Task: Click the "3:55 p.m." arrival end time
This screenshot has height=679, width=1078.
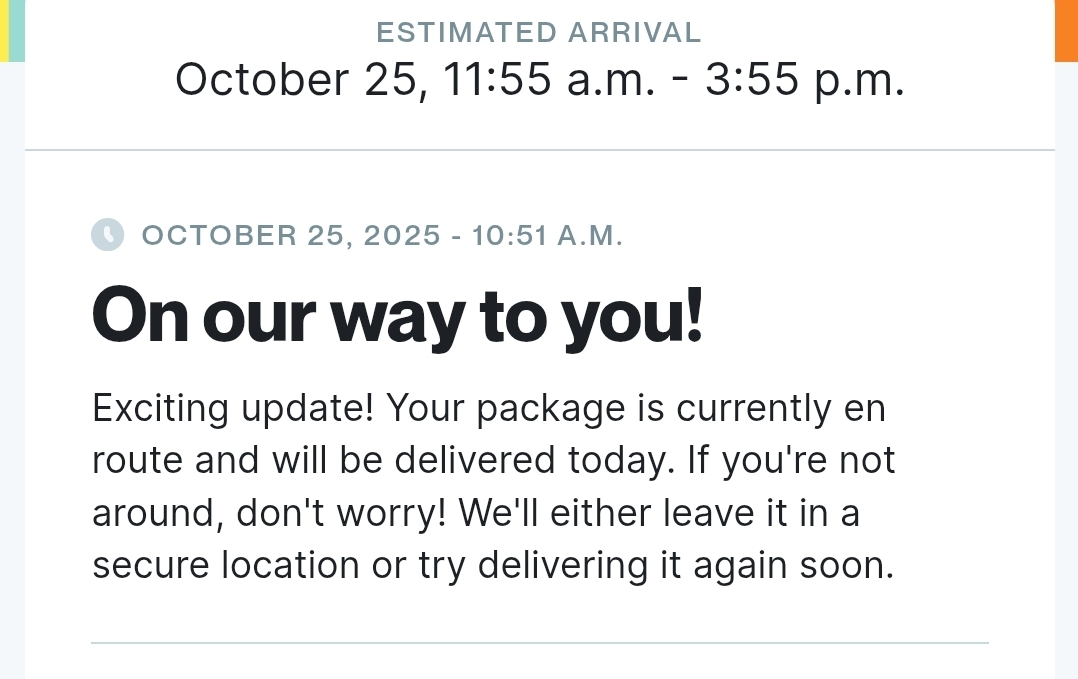Action: click(x=805, y=79)
